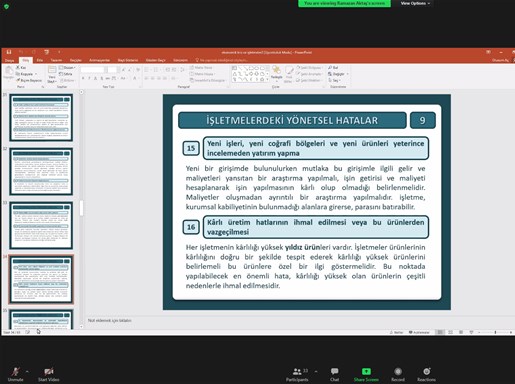Click the Metin Yönü button
Screen dimensions: 515x384
pyautogui.click(x=201, y=68)
